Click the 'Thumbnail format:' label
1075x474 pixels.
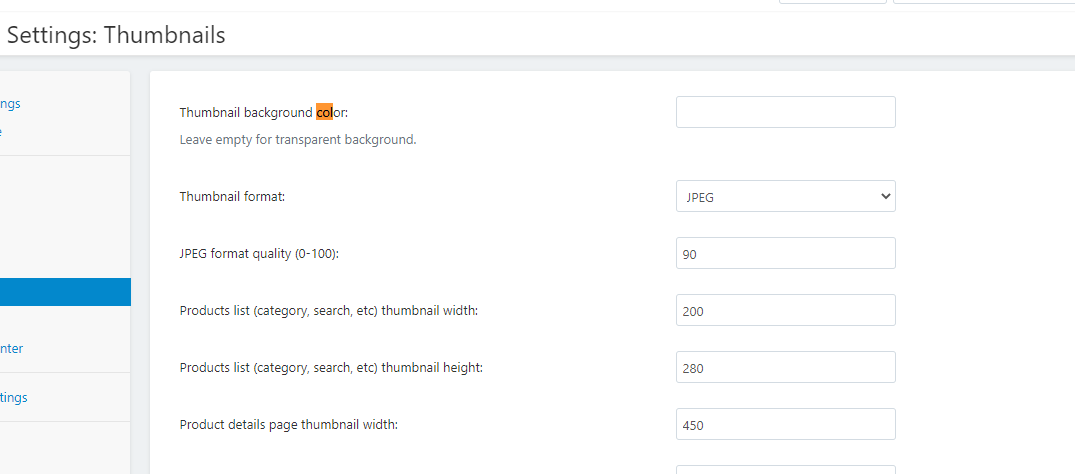click(232, 196)
